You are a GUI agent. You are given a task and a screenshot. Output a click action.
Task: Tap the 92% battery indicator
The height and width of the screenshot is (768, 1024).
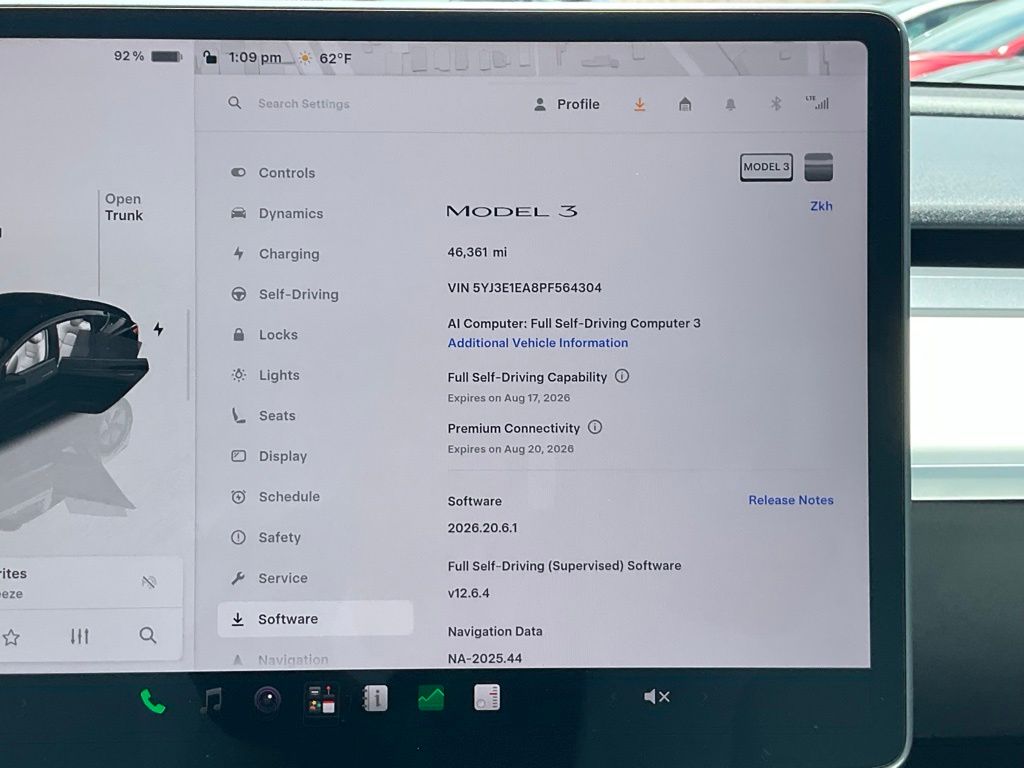coord(148,56)
